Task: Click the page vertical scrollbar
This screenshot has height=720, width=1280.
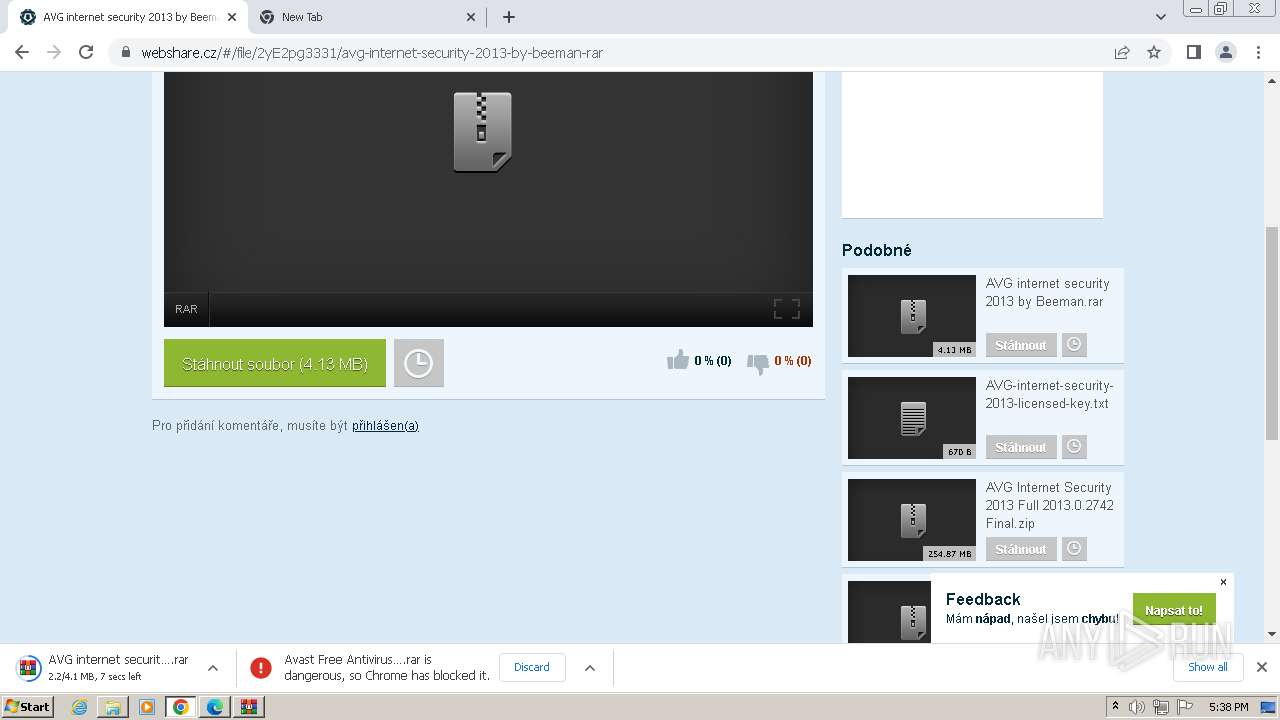Action: click(x=1272, y=333)
